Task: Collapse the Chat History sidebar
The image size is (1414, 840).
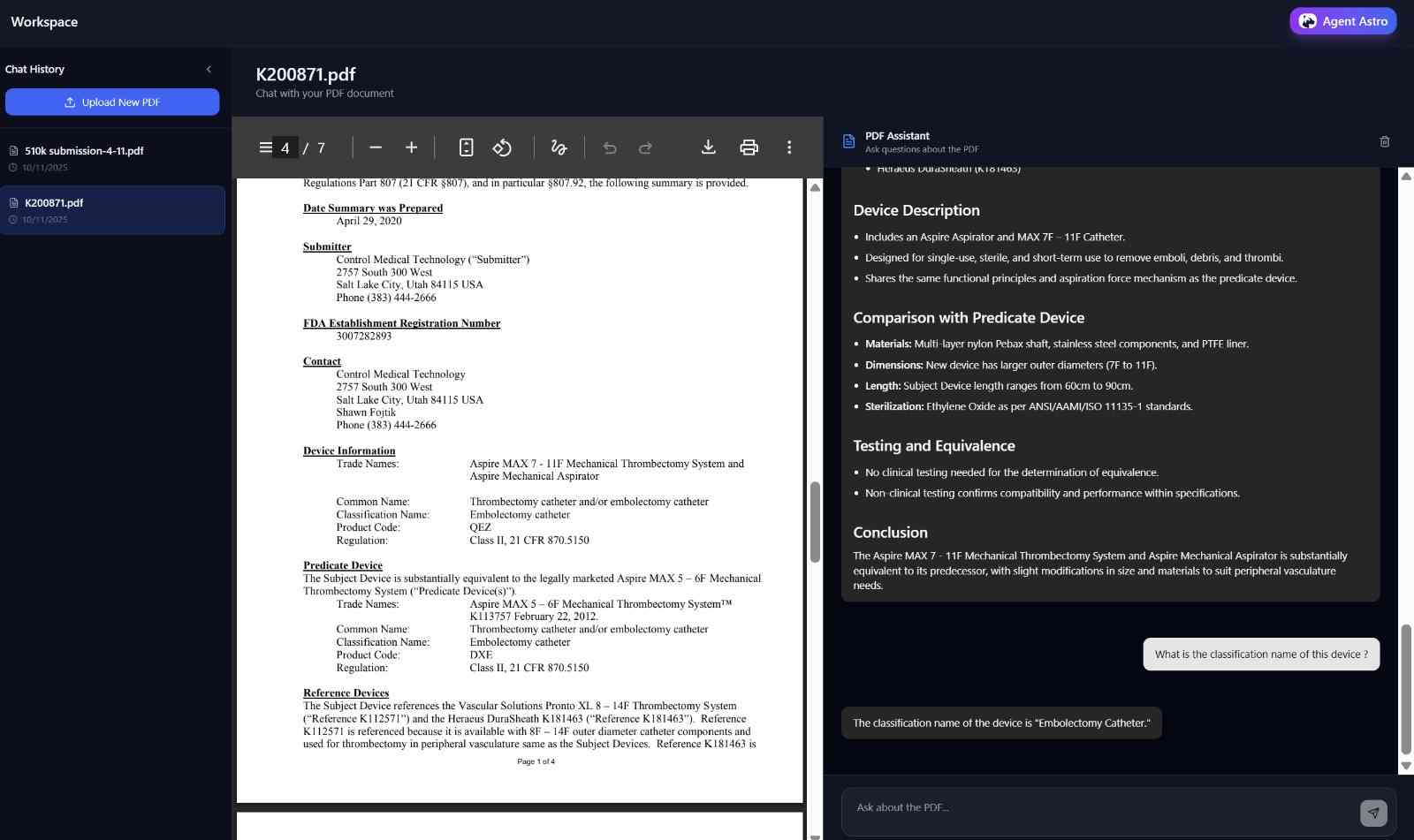Action: 209,69
